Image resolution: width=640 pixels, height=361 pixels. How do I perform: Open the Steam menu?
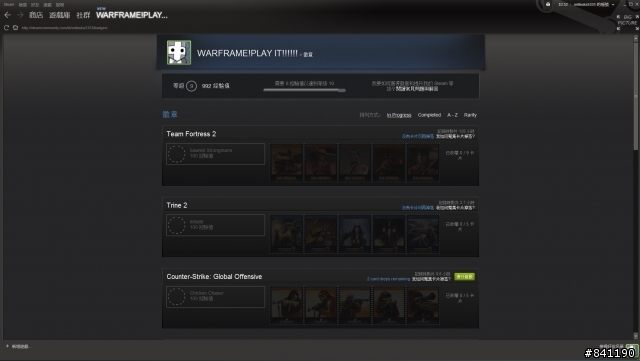tap(9, 4)
